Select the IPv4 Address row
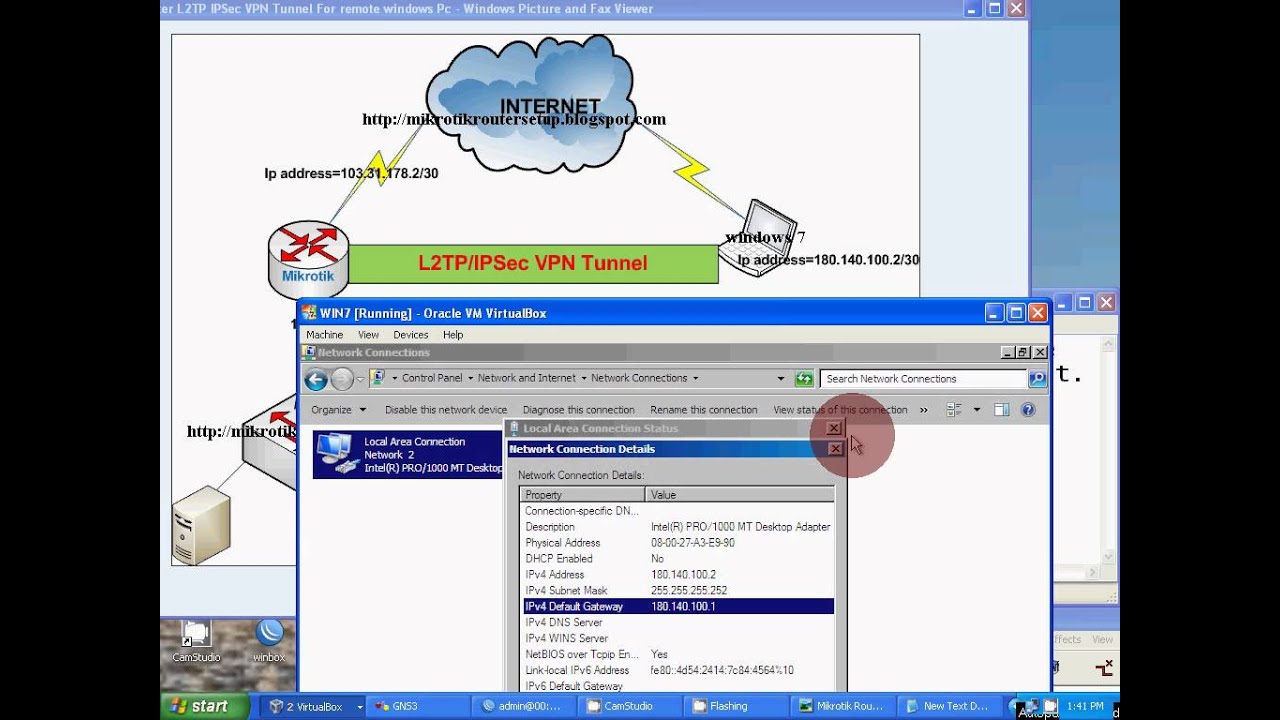Screen dimensions: 1280x720 click(x=678, y=575)
